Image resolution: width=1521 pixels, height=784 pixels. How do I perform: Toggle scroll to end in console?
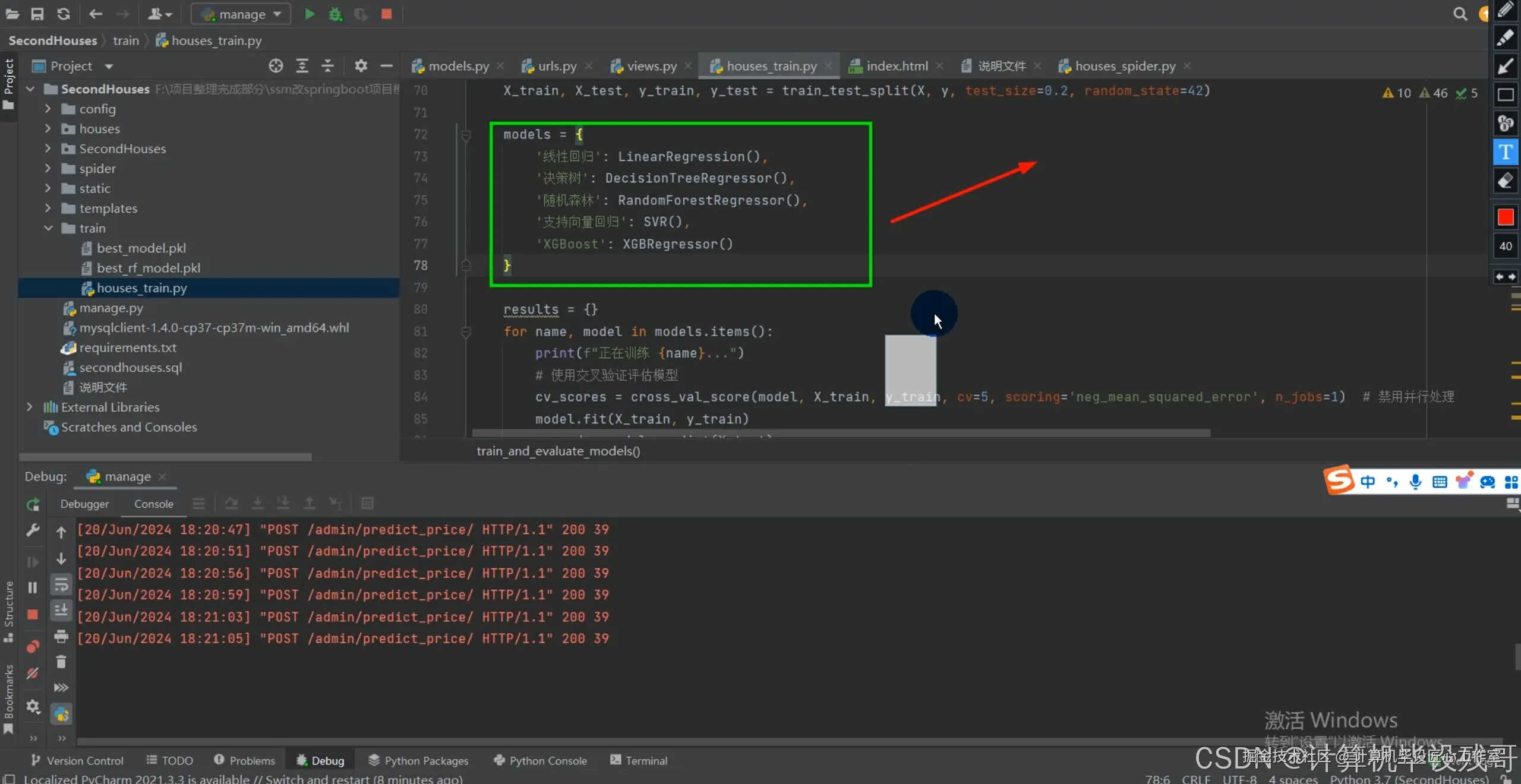[61, 611]
